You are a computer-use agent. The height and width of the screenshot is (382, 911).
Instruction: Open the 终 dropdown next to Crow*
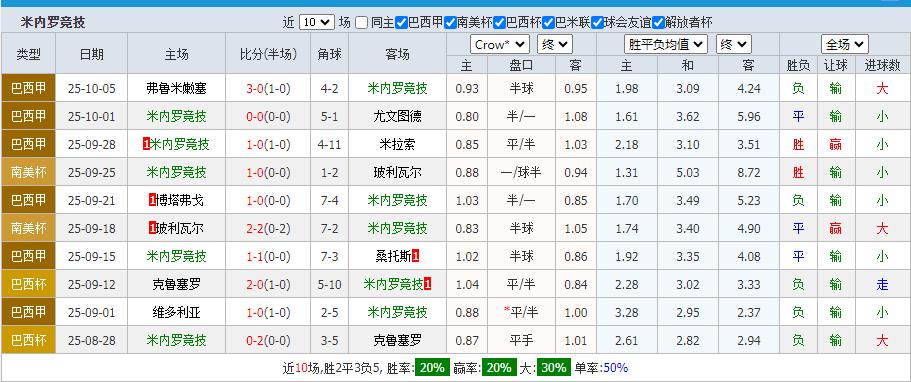(x=555, y=44)
